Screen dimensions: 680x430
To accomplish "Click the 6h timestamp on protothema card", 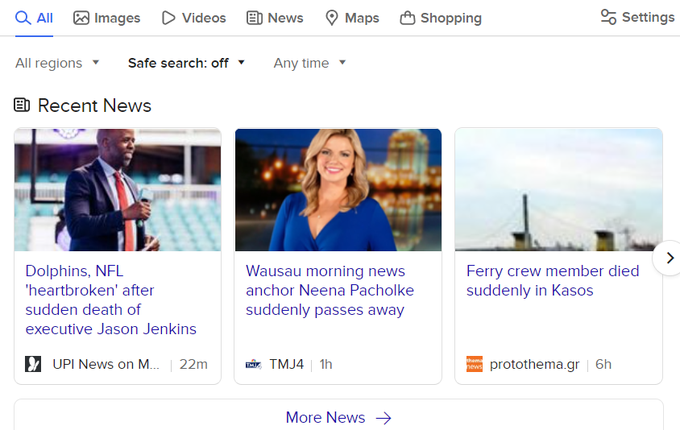I will coord(603,364).
